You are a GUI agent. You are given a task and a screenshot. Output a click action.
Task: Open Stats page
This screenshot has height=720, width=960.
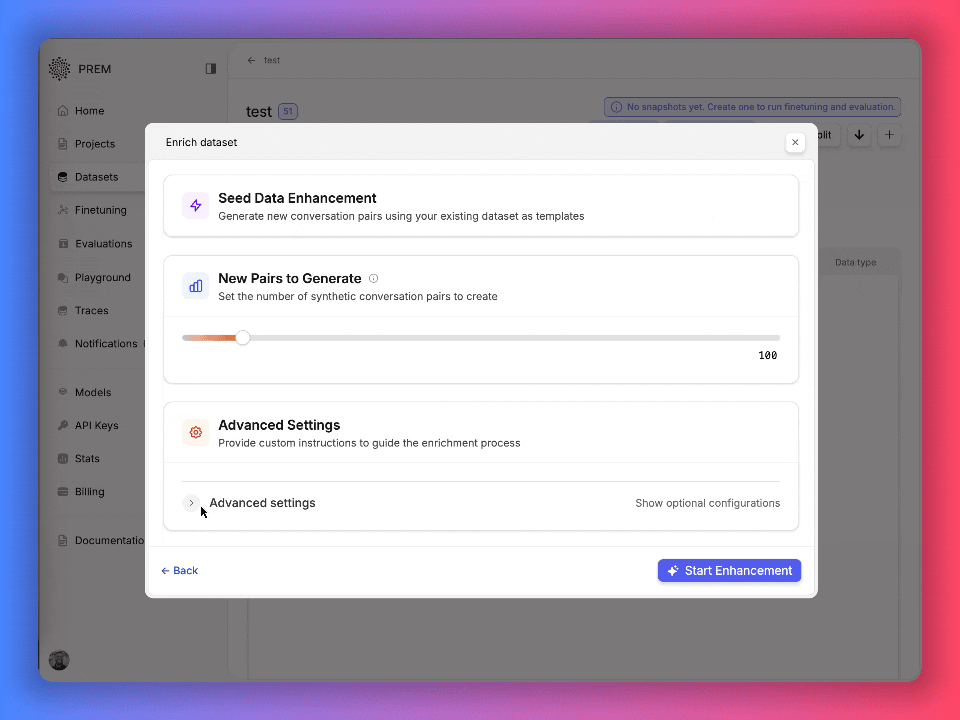point(87,459)
